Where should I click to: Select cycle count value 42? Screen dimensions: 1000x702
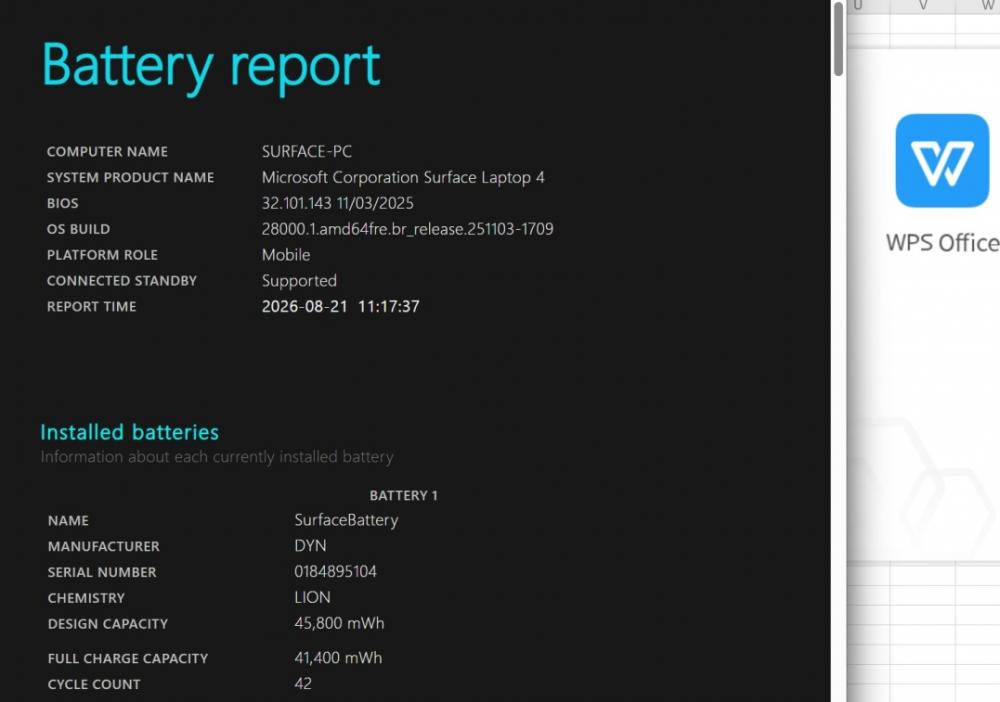click(x=303, y=684)
